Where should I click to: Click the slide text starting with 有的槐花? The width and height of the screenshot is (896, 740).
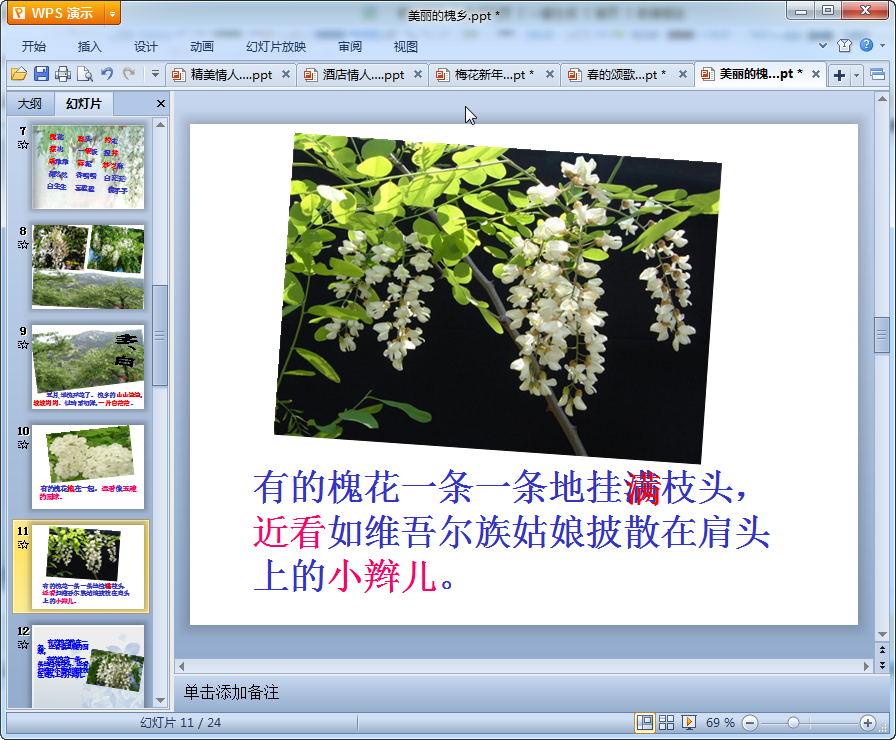[511, 531]
